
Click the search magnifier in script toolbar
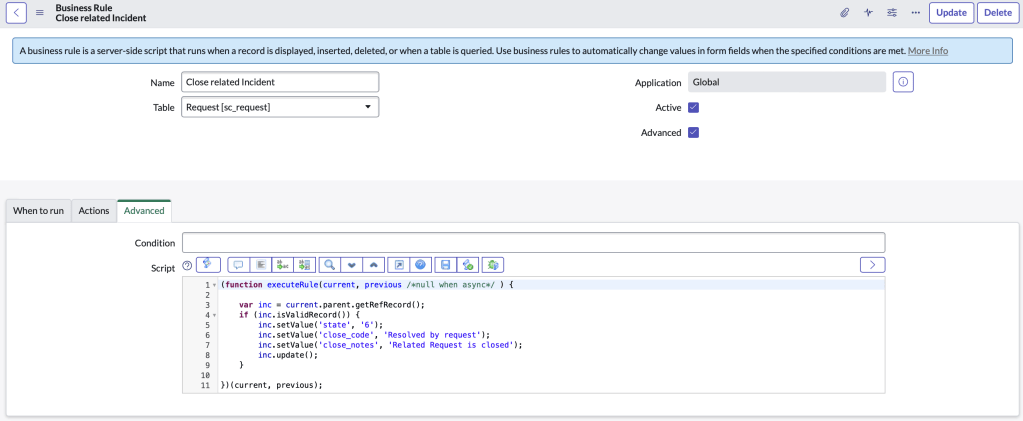329,265
